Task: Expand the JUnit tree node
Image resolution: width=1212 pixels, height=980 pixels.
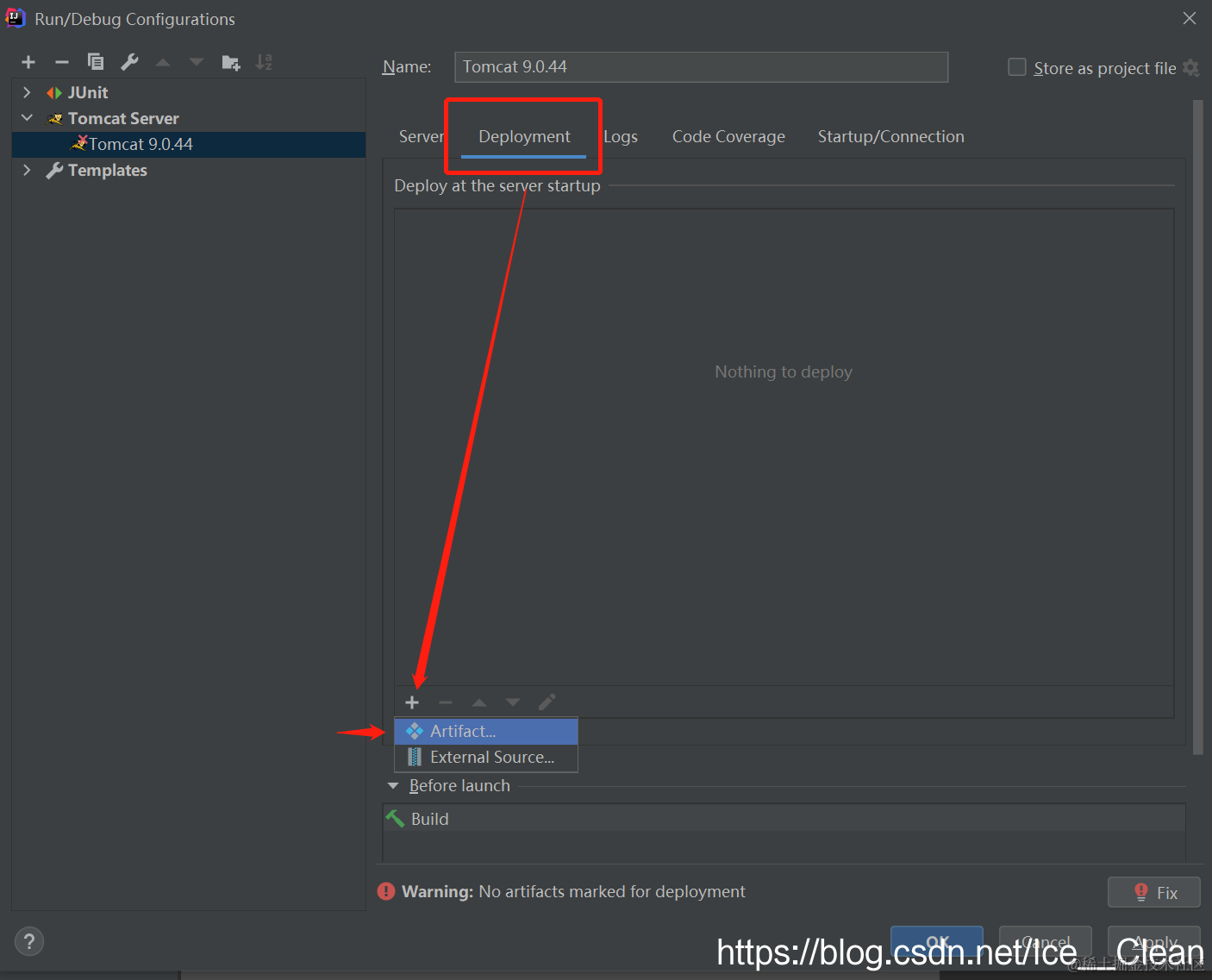Action: pos(27,92)
